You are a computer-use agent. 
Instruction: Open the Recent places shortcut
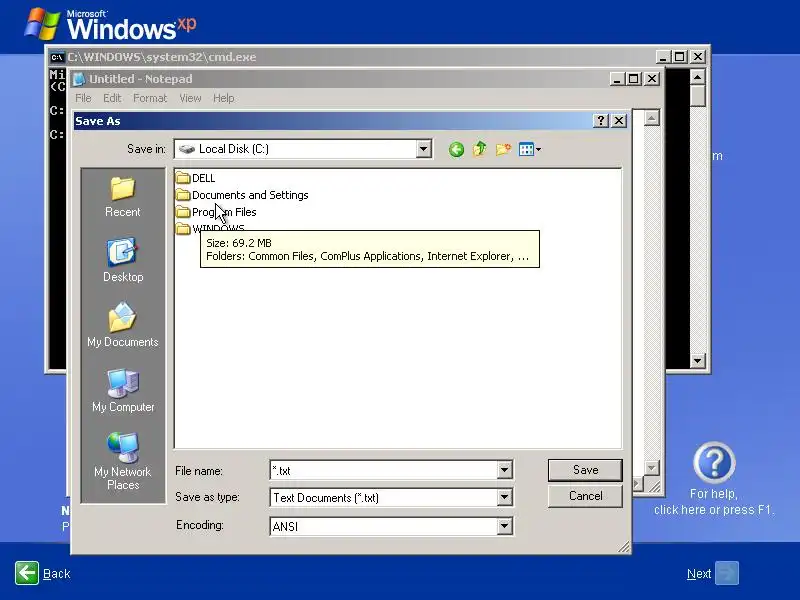tap(122, 197)
